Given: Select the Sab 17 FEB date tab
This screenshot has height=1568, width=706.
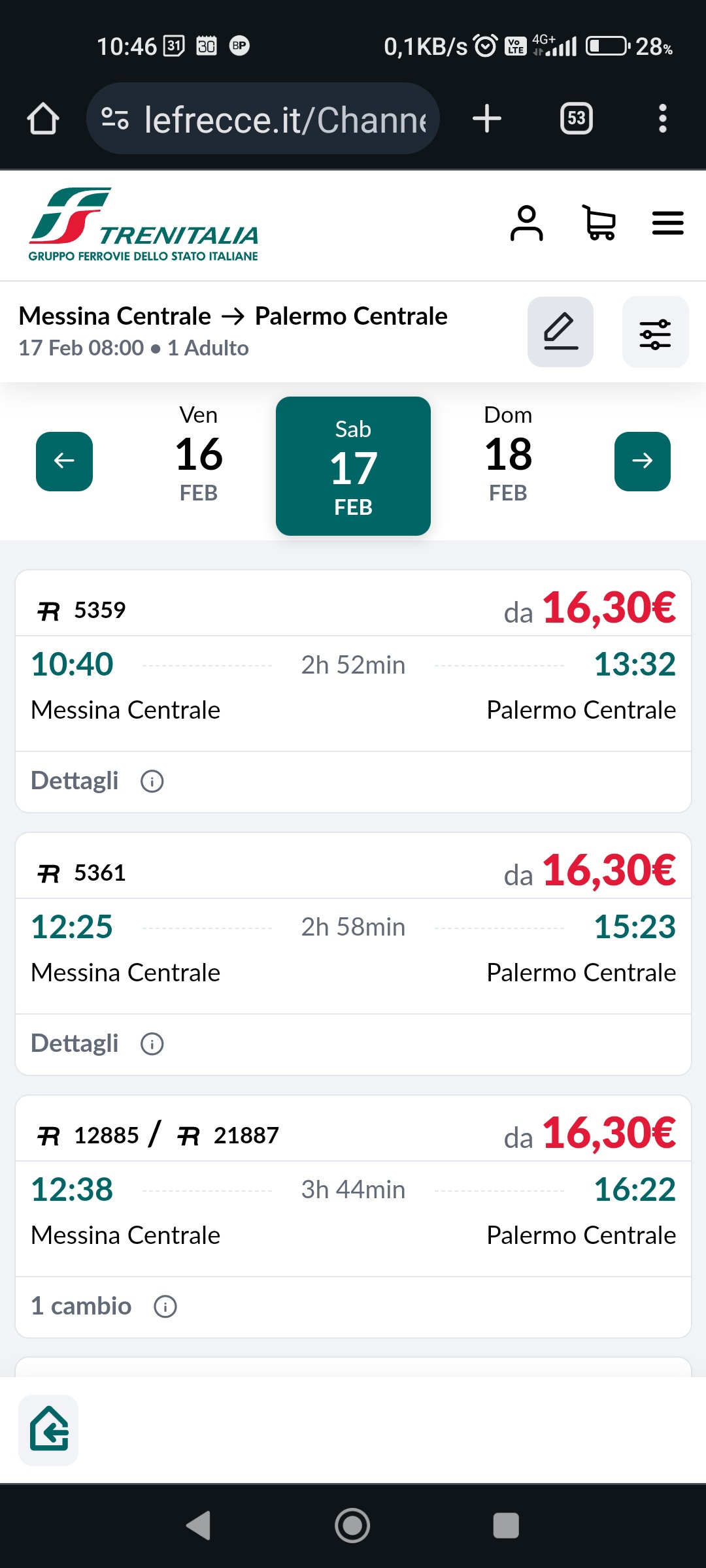Looking at the screenshot, I should coord(353,466).
